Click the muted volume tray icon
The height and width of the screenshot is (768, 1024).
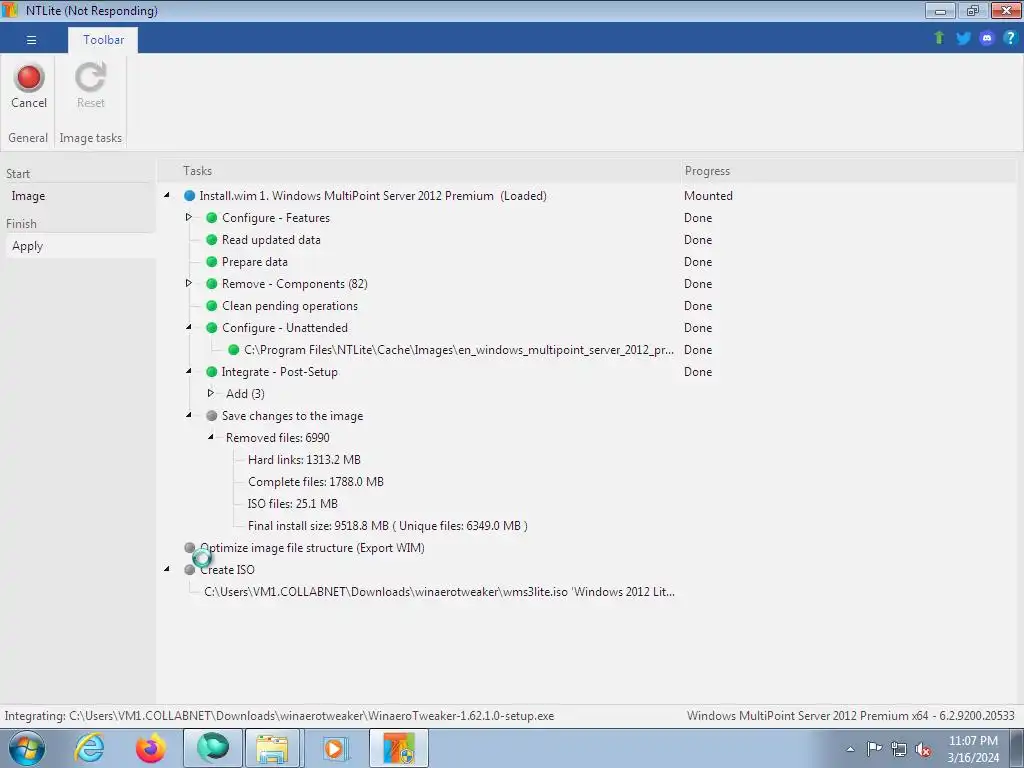pyautogui.click(x=923, y=749)
